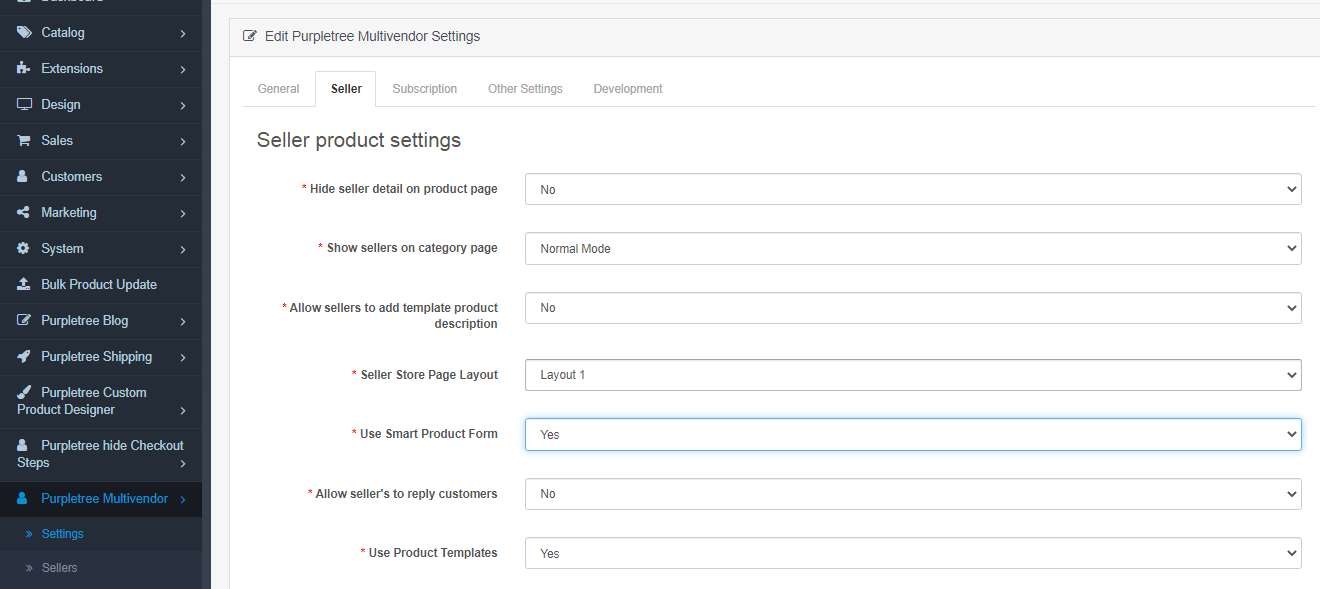Click the System gear icon
1320x589 pixels.
[24, 249]
